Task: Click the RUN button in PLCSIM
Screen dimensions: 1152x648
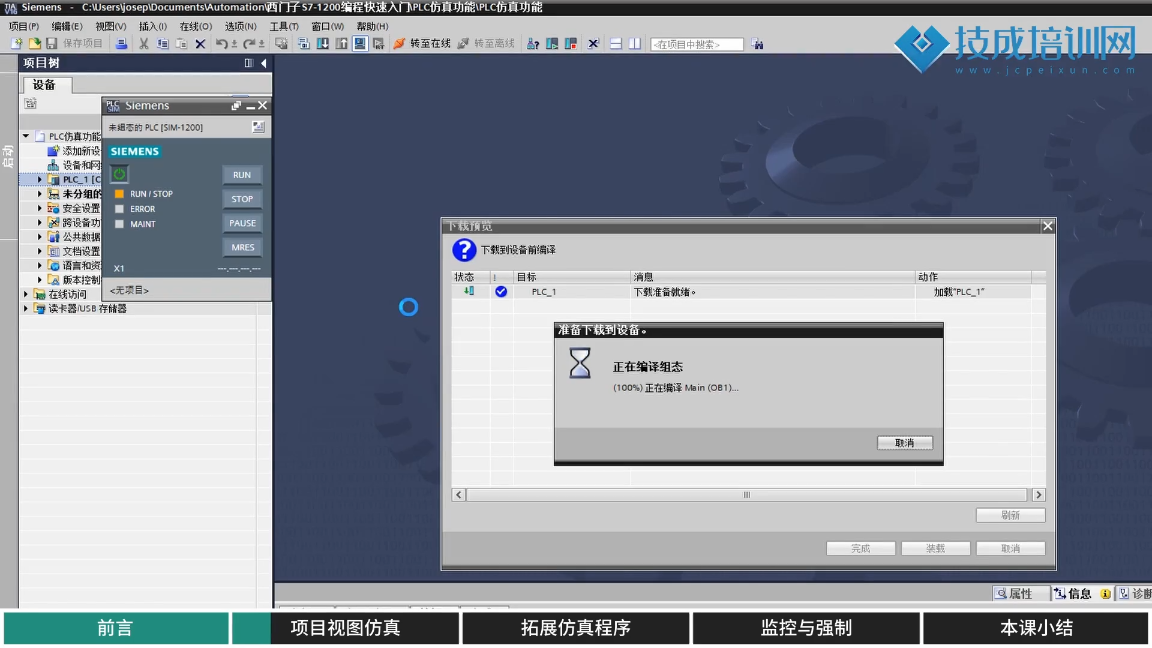Action: click(x=242, y=175)
